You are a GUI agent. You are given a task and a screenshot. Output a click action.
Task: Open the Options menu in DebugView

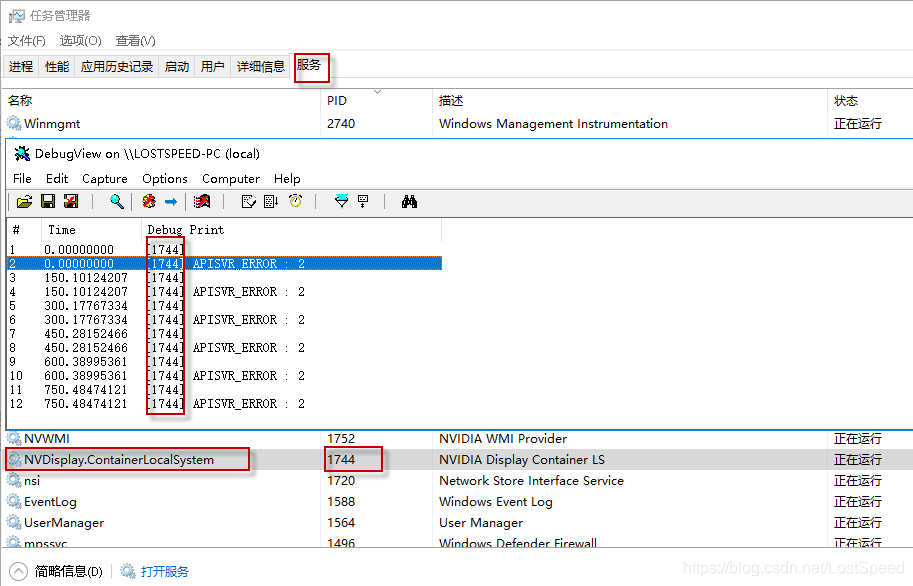pyautogui.click(x=165, y=179)
